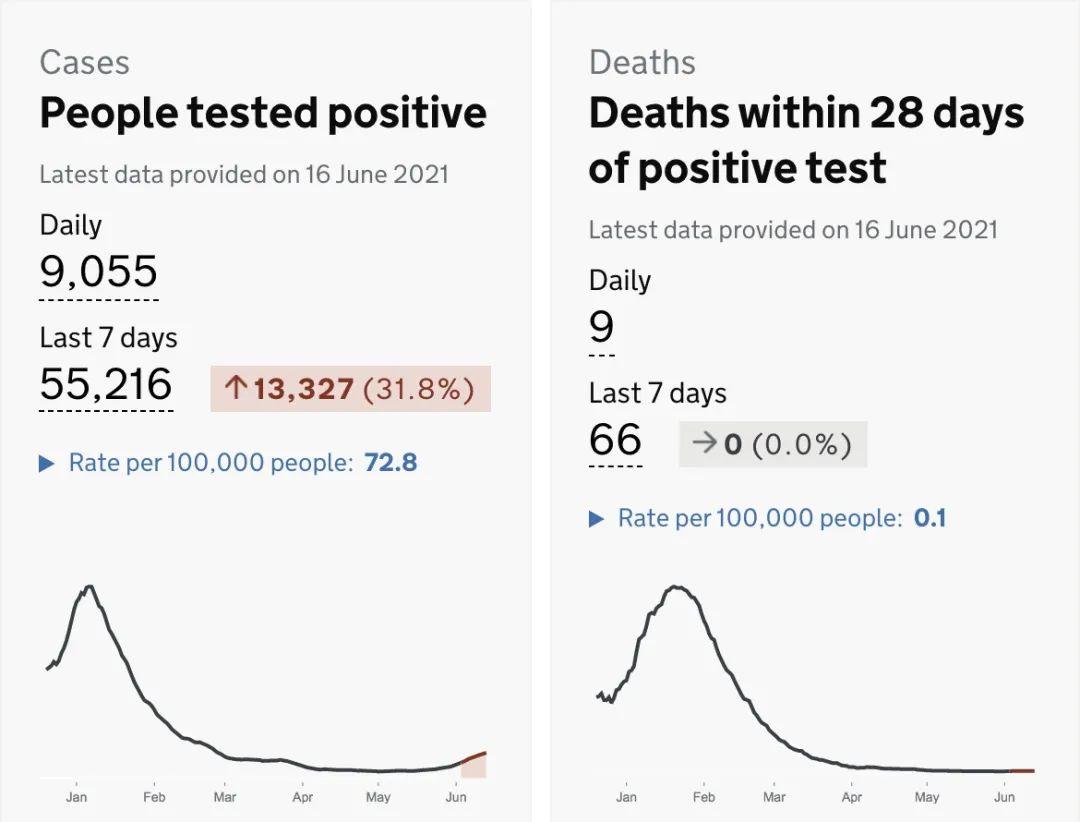This screenshot has width=1080, height=822.
Task: Open Deaths within 28 days of positive test heading
Action: 806,140
